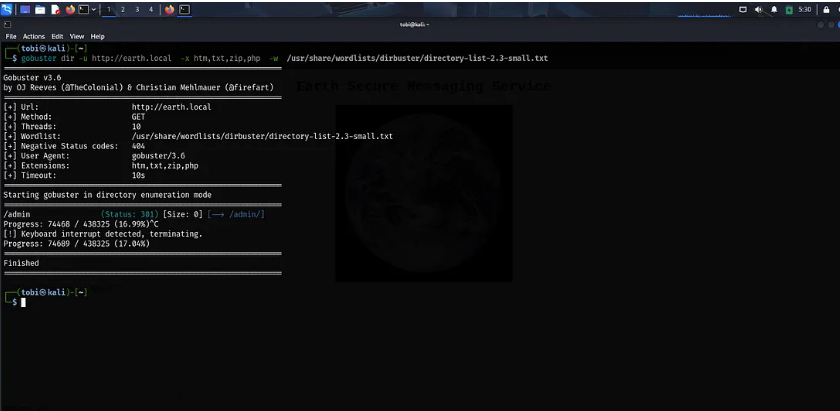Click the http://earth.local URL in the command
The width and height of the screenshot is (840, 411).
pos(132,58)
